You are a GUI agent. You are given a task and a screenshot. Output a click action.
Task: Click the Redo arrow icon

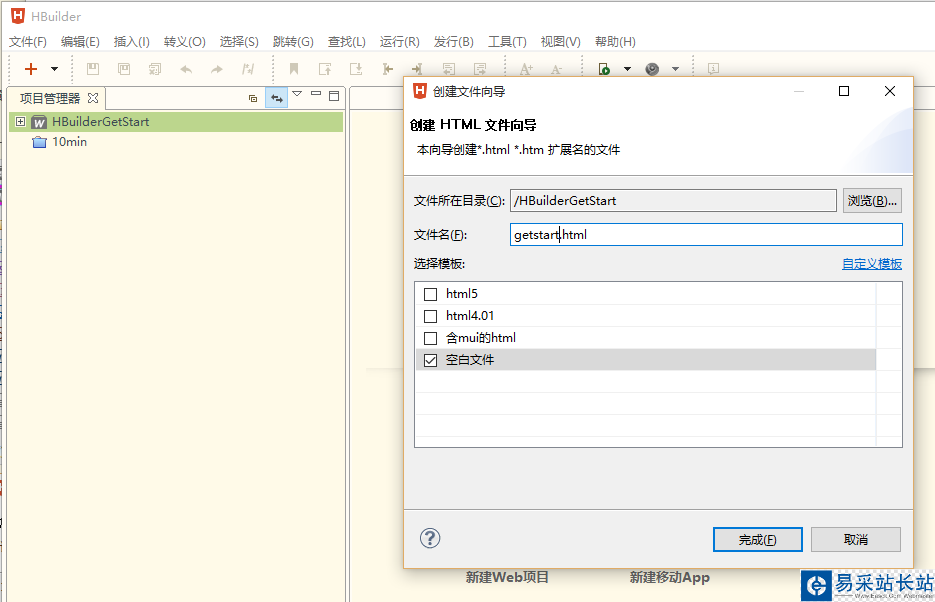(217, 69)
